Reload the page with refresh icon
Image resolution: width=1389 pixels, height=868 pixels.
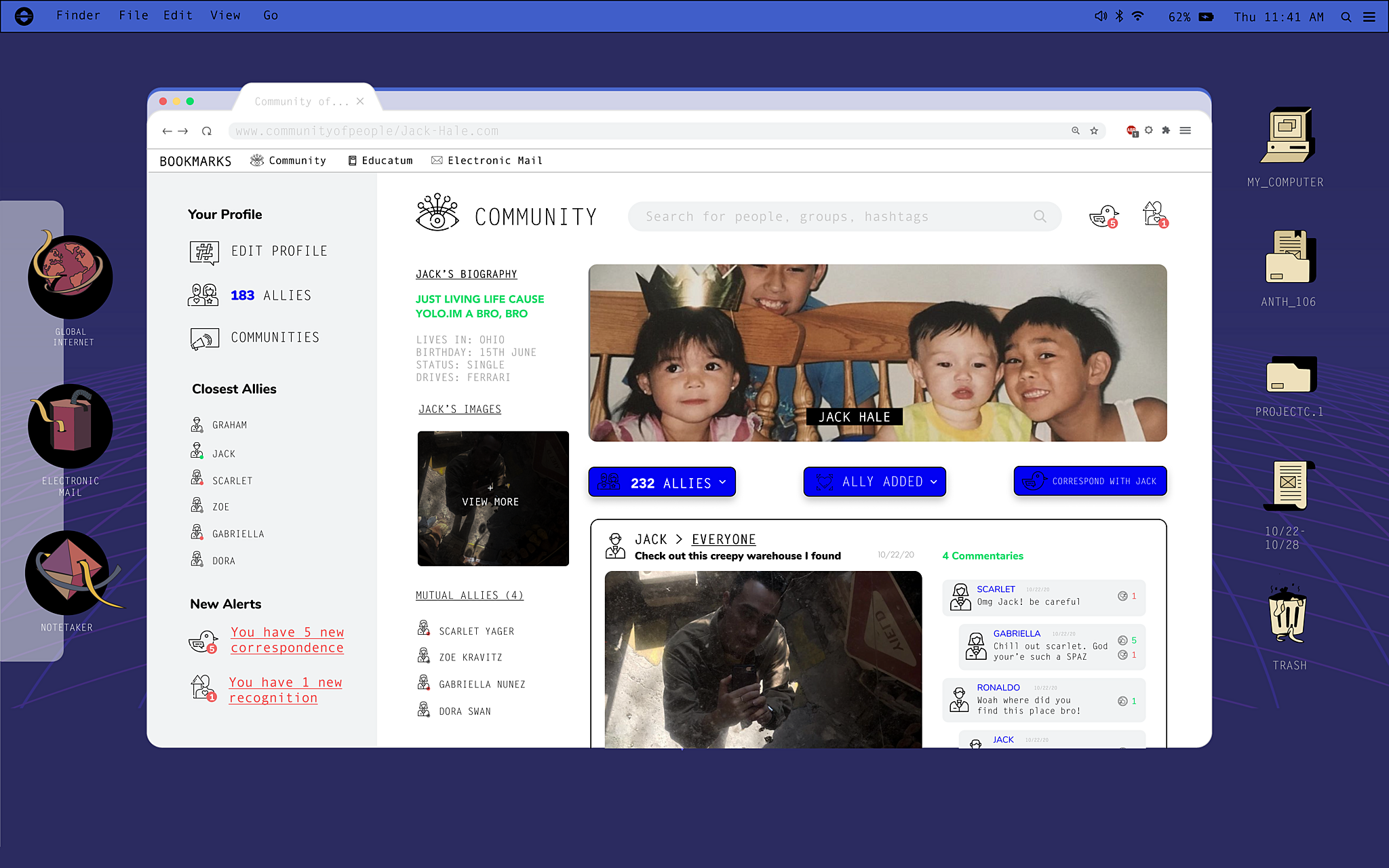(207, 131)
